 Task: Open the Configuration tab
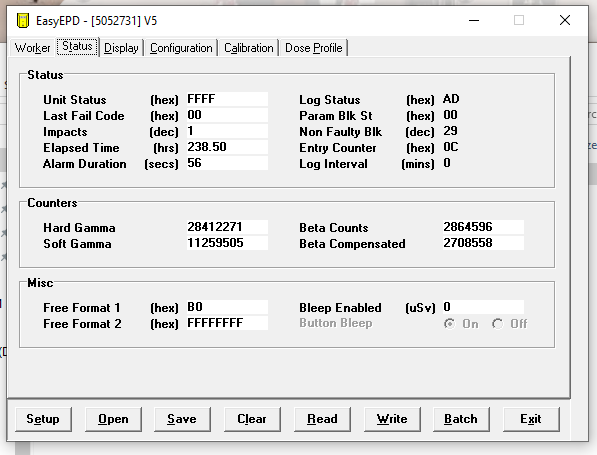pos(181,48)
